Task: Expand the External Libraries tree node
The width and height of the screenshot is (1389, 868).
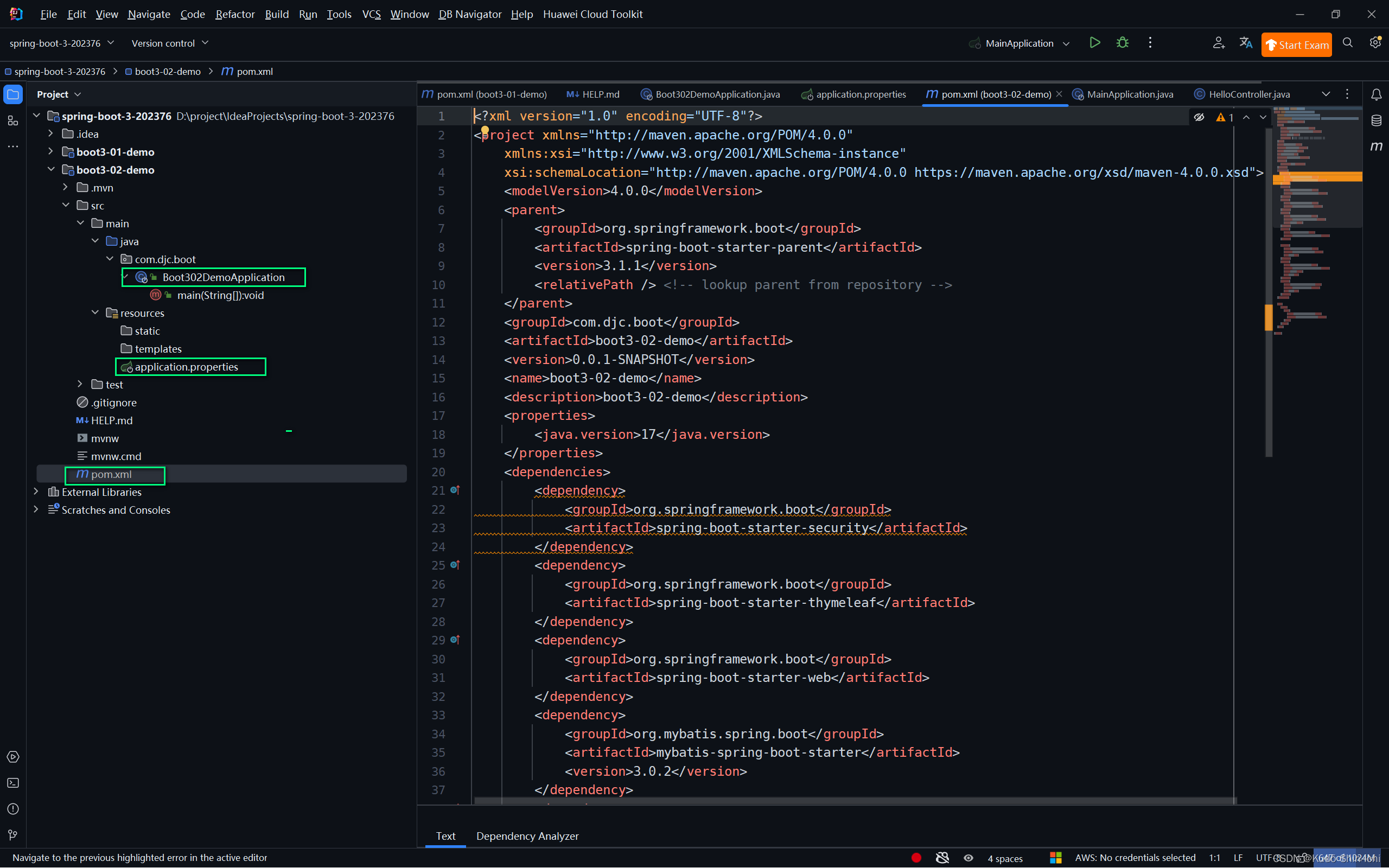Action: click(36, 491)
